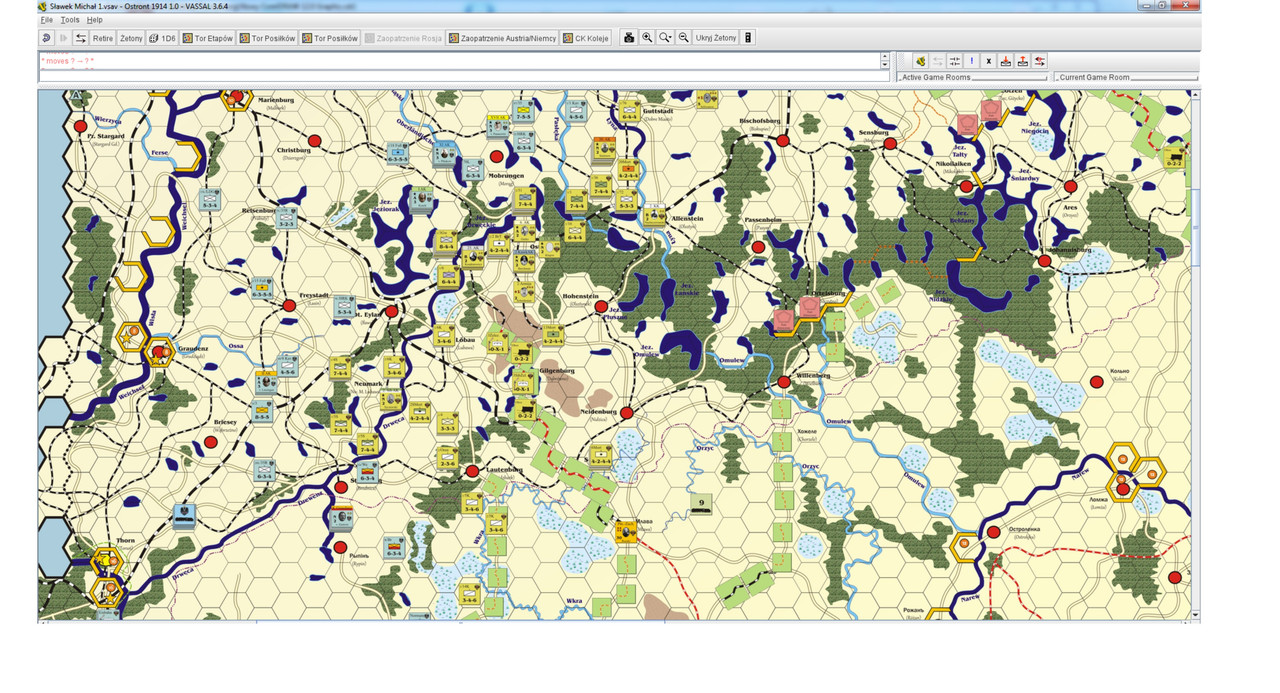
Task: Select the gray turn marker counter labeled 9
Action: (702, 505)
